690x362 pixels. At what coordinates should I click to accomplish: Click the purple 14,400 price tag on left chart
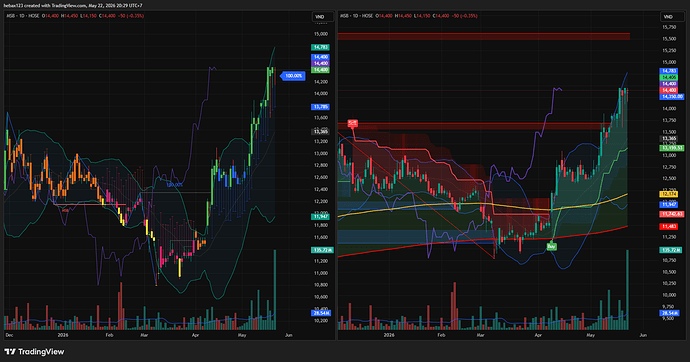coord(320,63)
